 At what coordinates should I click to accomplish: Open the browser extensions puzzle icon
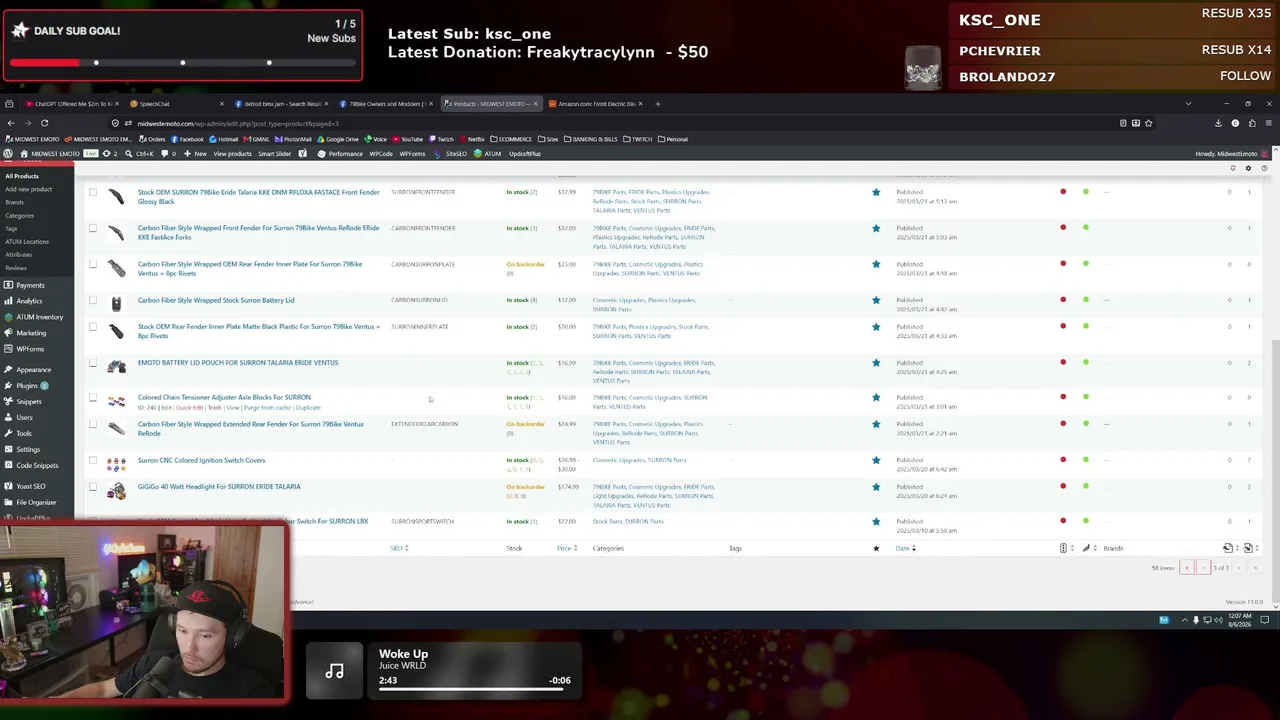pos(1252,123)
